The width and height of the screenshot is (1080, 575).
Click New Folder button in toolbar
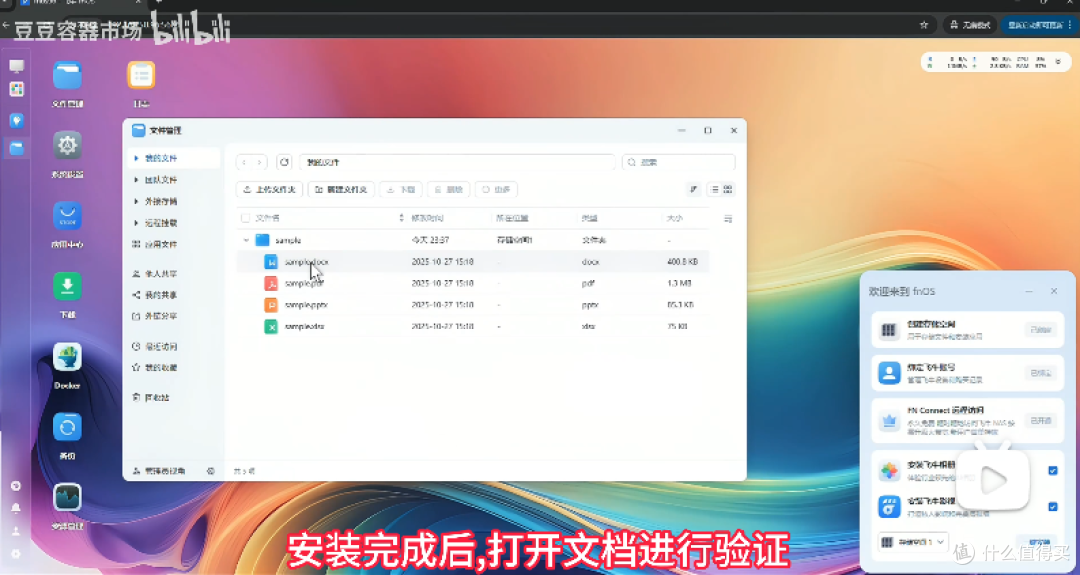pos(341,189)
